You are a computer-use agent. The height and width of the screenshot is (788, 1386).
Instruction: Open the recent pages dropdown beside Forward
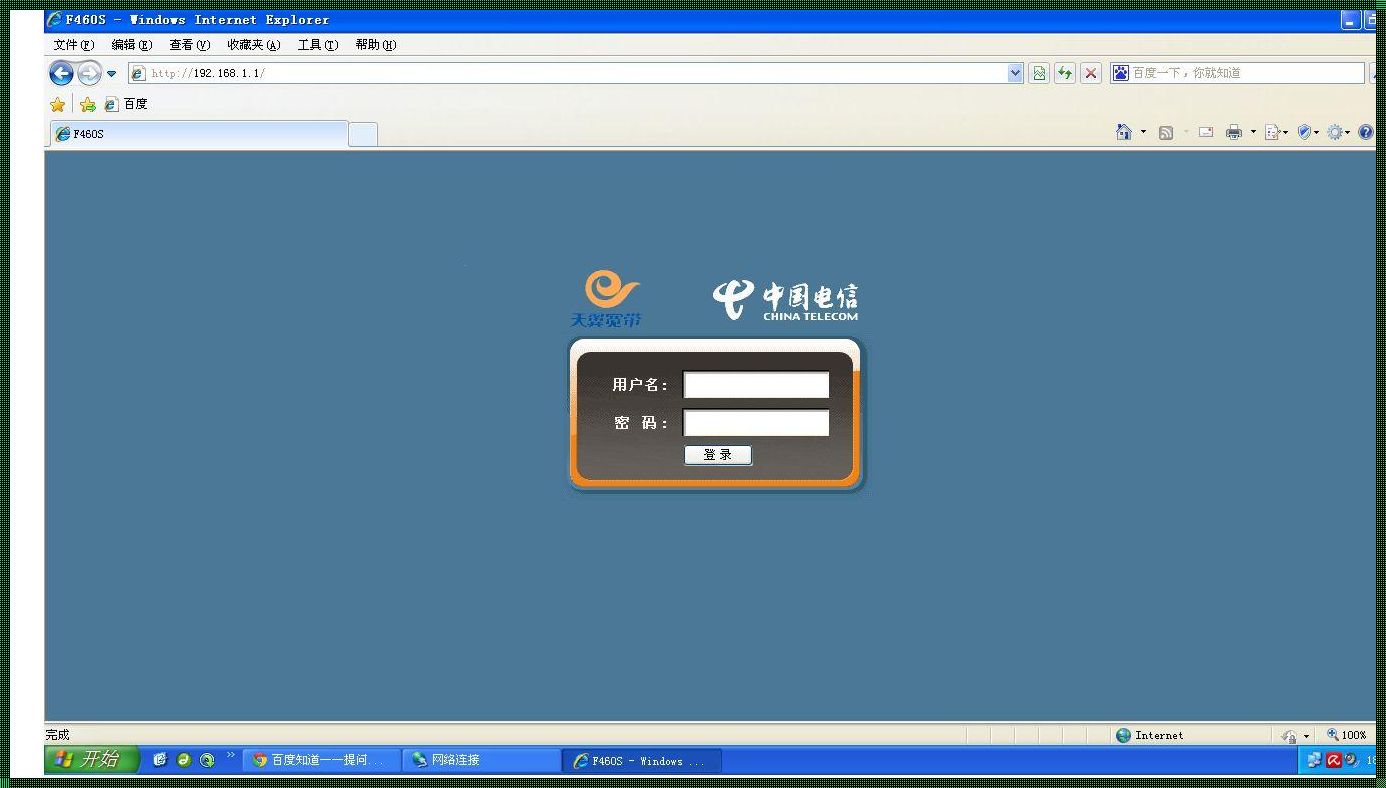111,73
